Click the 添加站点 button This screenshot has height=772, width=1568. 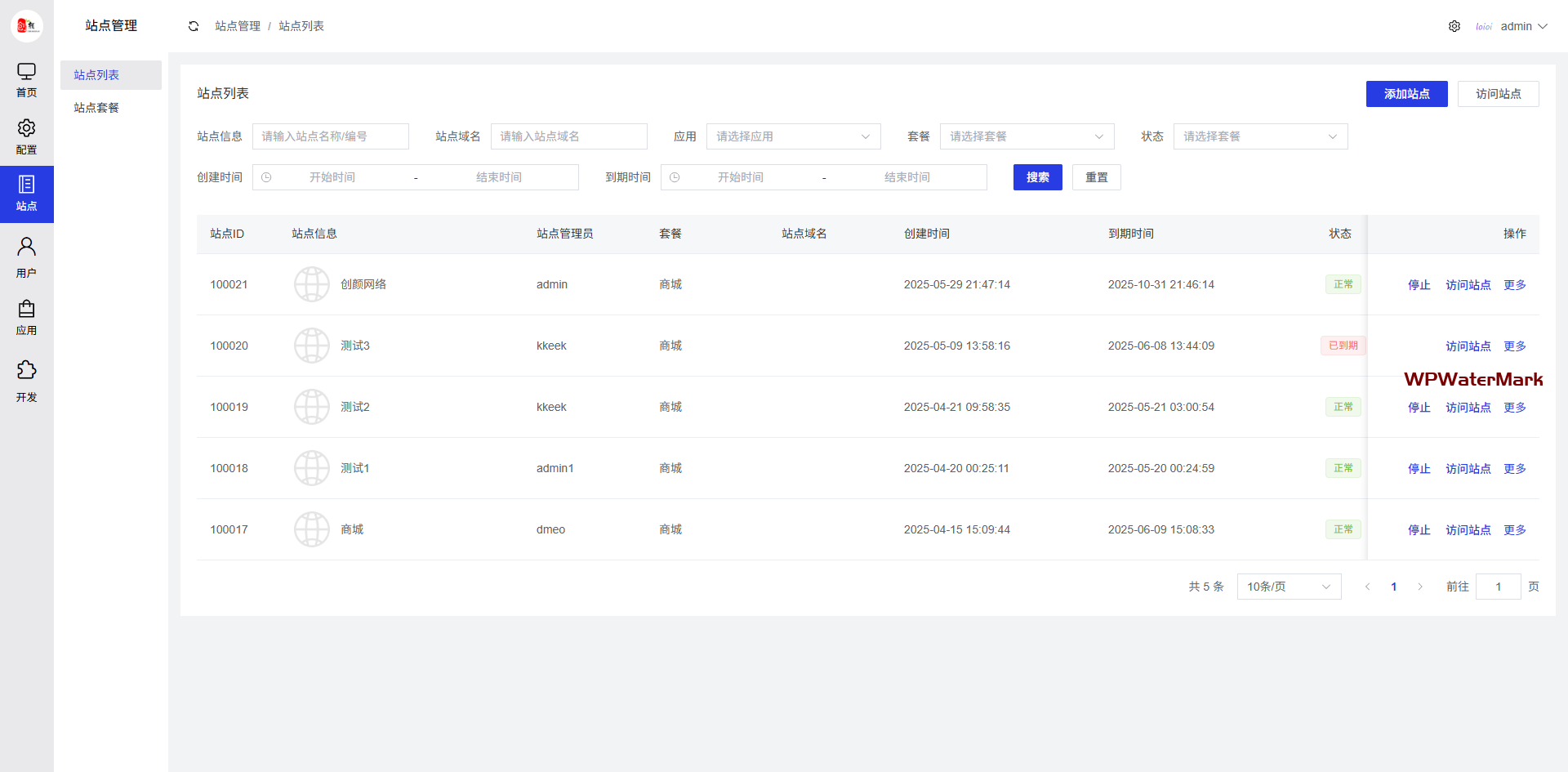coord(1406,94)
